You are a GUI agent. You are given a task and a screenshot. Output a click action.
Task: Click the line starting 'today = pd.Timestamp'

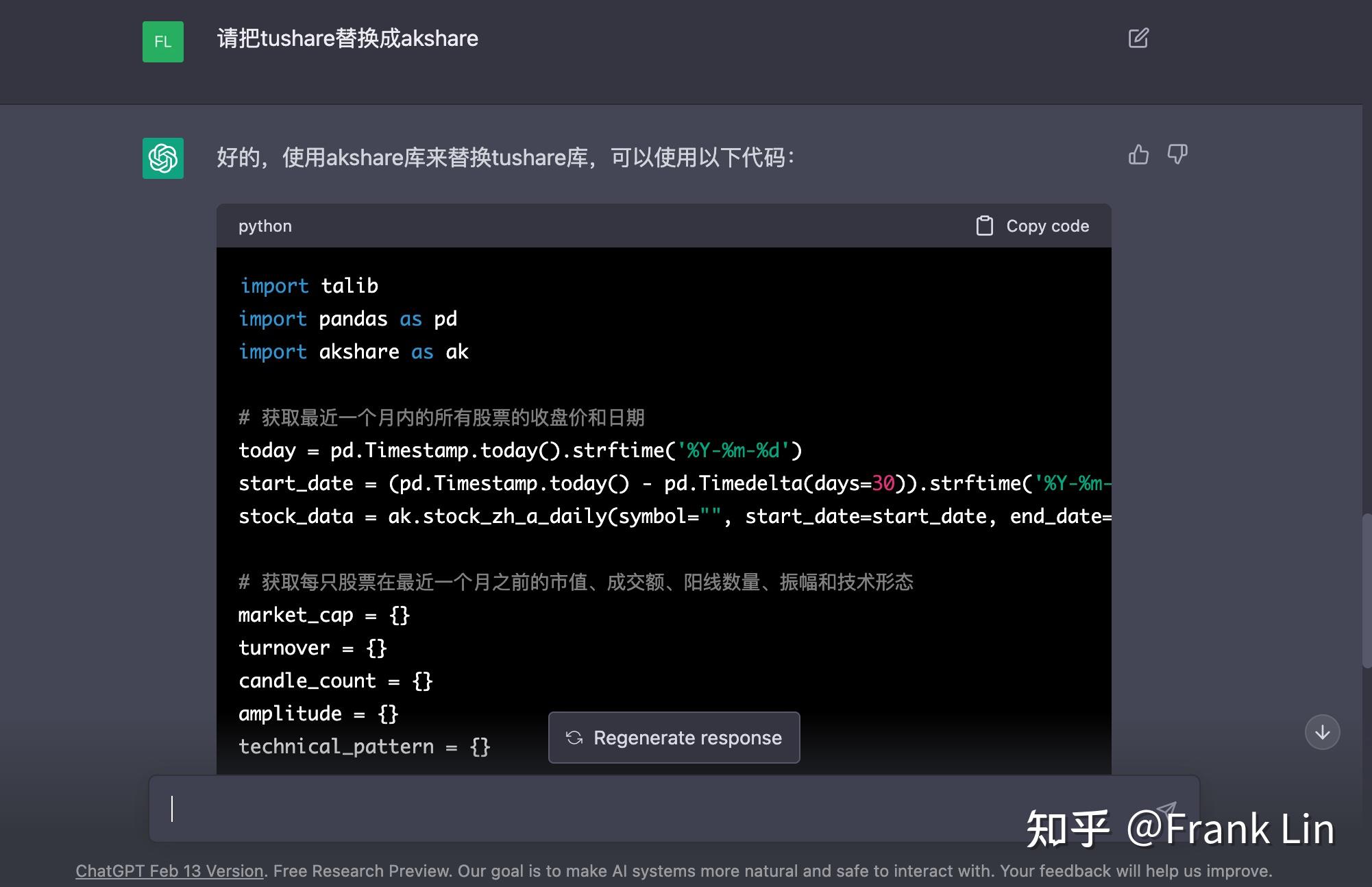520,450
